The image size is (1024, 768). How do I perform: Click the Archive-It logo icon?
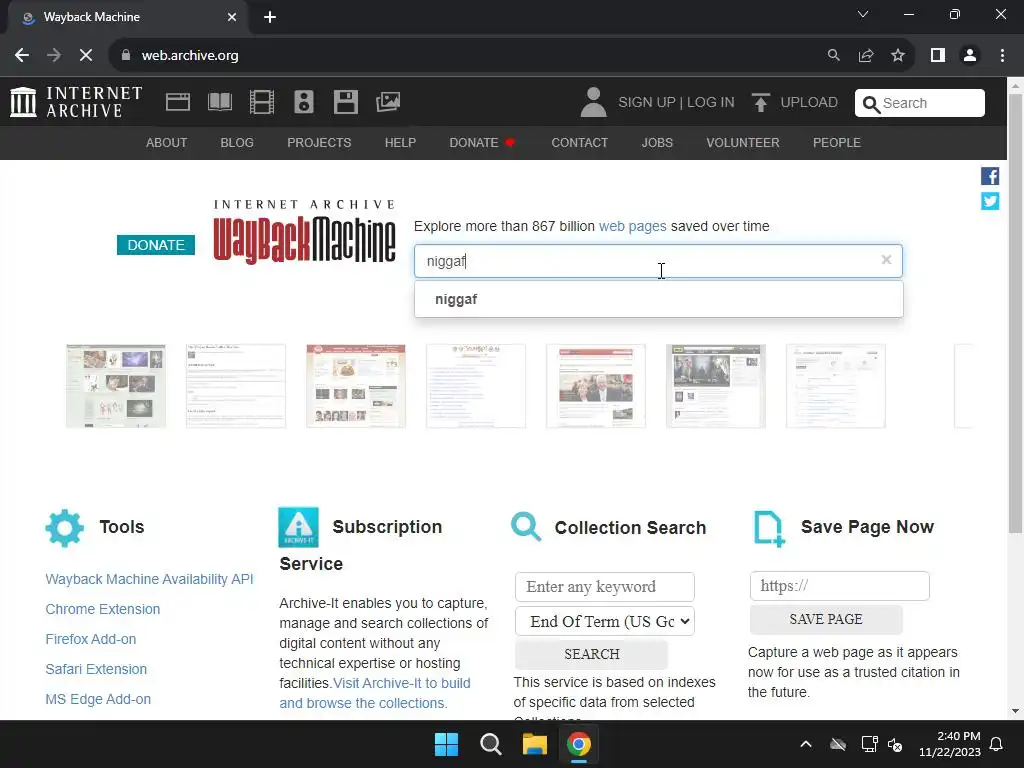click(298, 528)
